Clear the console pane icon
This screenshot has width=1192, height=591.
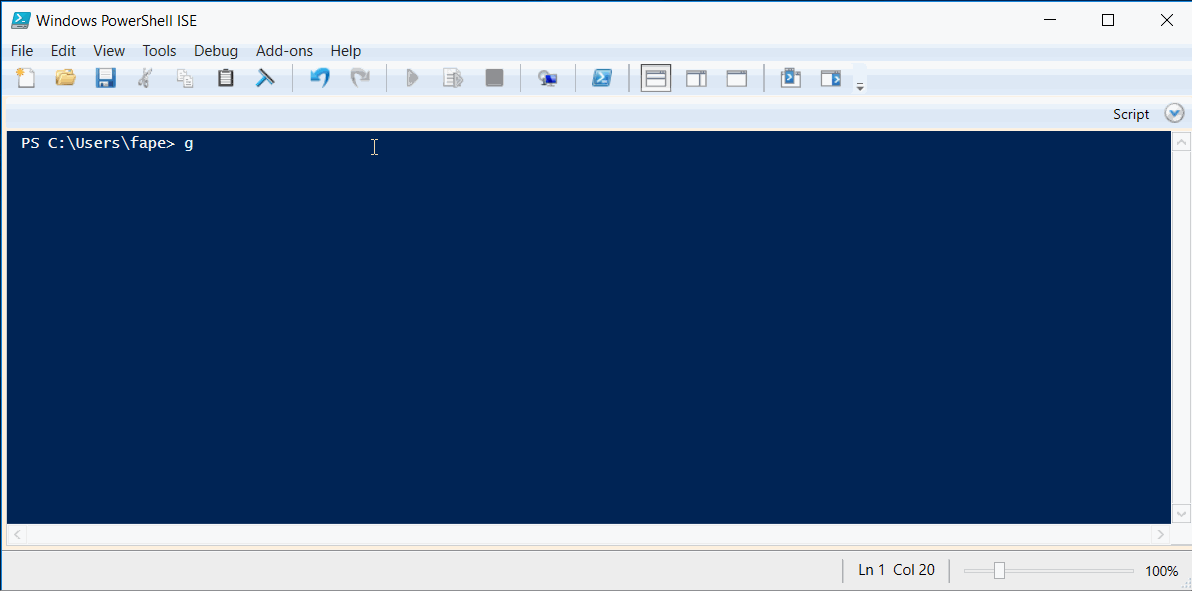point(265,78)
